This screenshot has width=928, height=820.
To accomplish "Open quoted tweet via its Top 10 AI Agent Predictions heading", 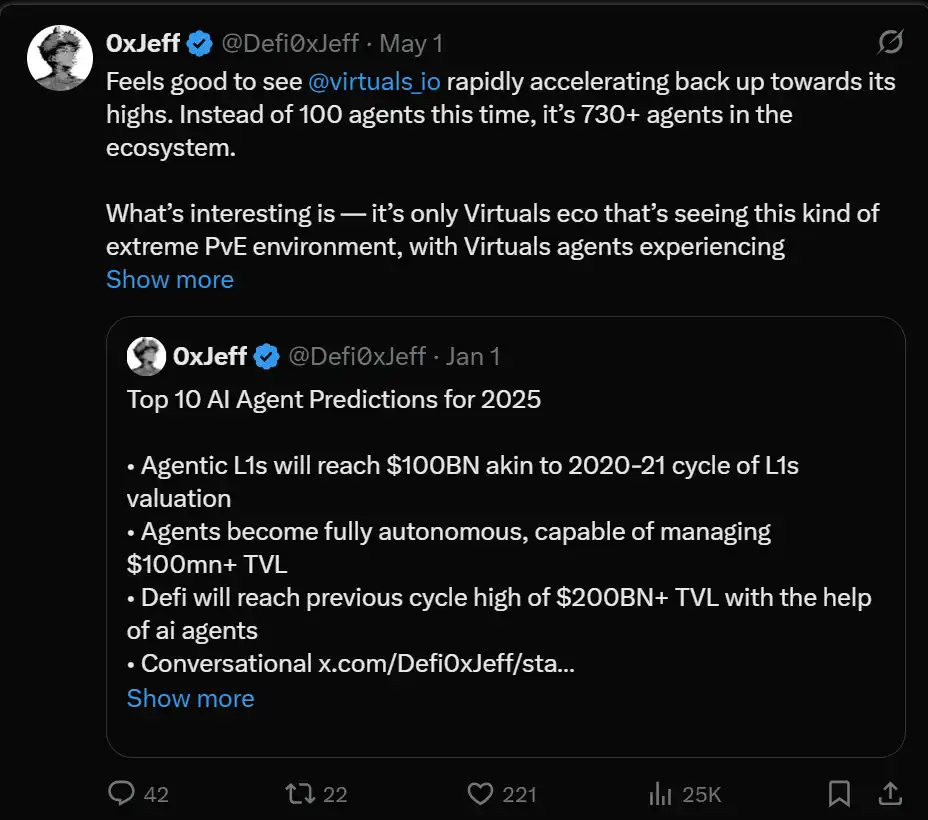I will pos(334,400).
